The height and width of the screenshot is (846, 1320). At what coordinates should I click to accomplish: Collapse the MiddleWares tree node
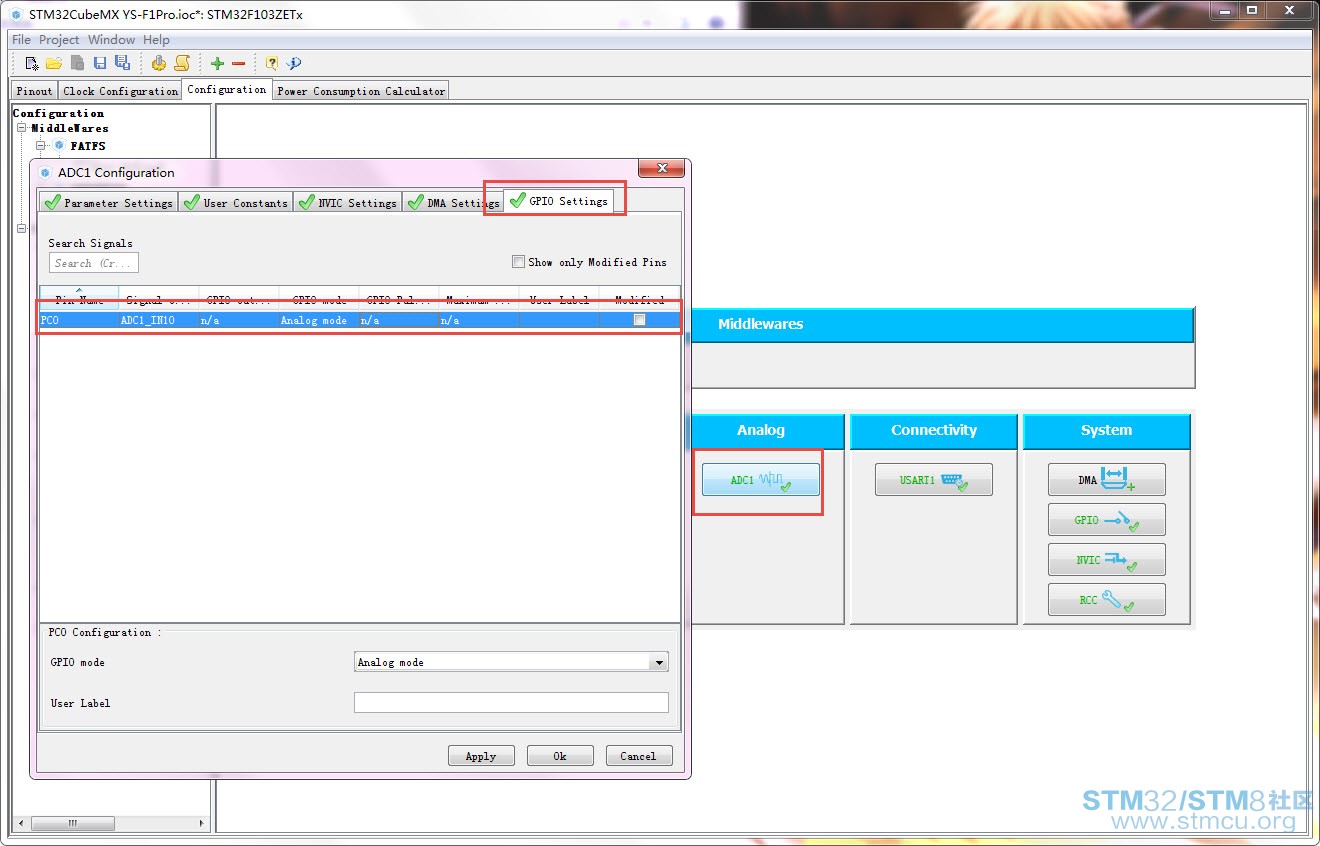(x=22, y=128)
